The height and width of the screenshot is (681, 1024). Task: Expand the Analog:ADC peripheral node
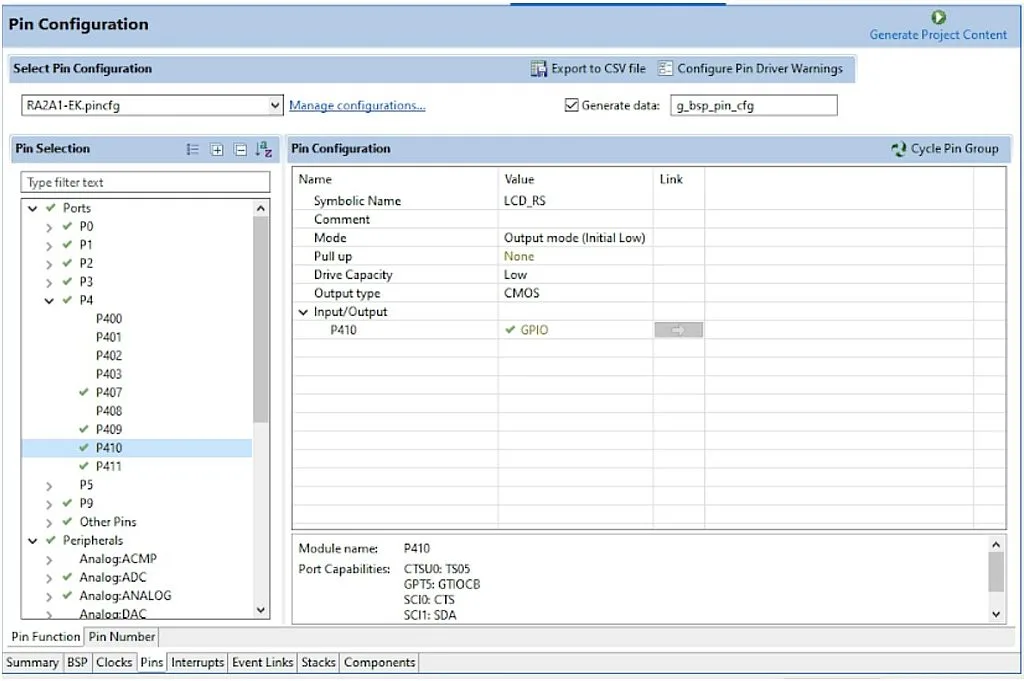click(x=49, y=577)
